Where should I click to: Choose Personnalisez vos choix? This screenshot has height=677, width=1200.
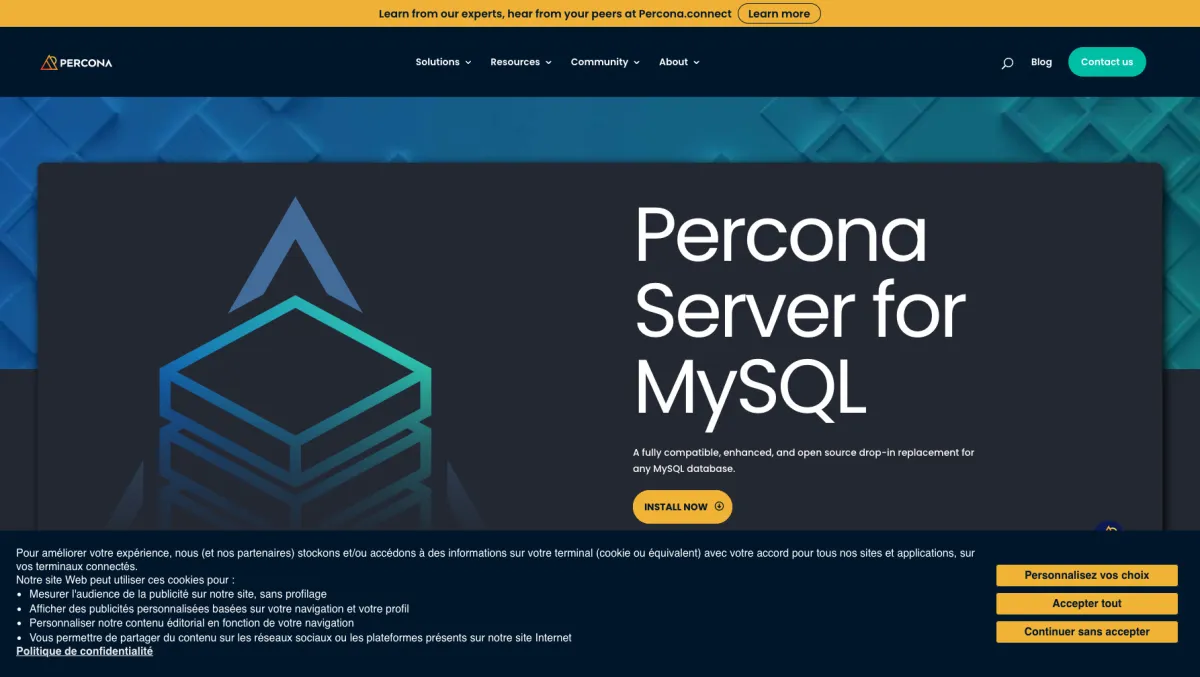[x=1087, y=575]
